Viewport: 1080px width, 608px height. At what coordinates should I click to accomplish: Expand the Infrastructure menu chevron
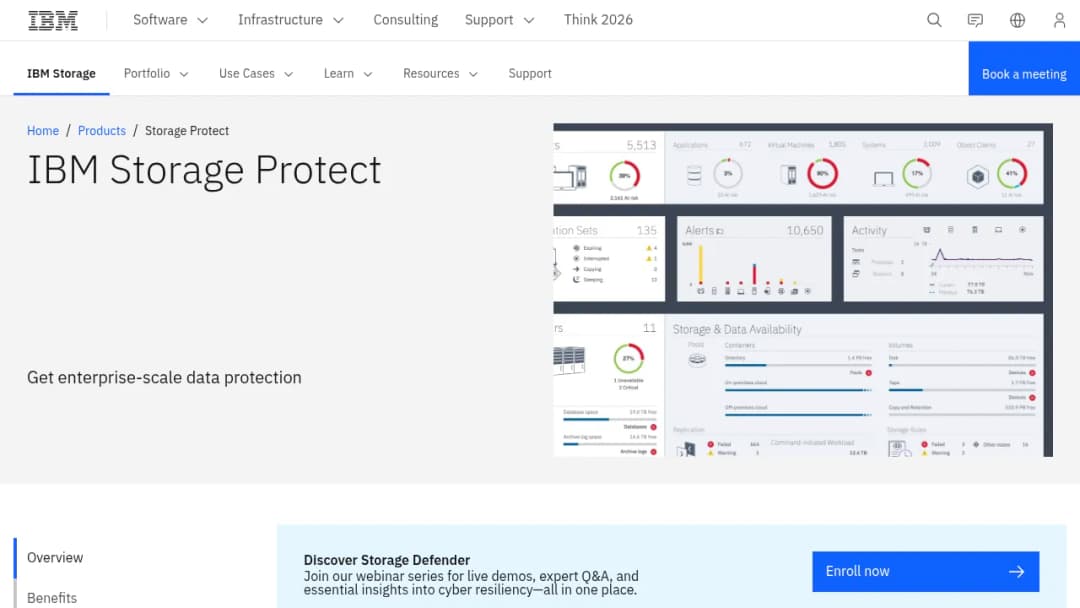click(x=338, y=21)
